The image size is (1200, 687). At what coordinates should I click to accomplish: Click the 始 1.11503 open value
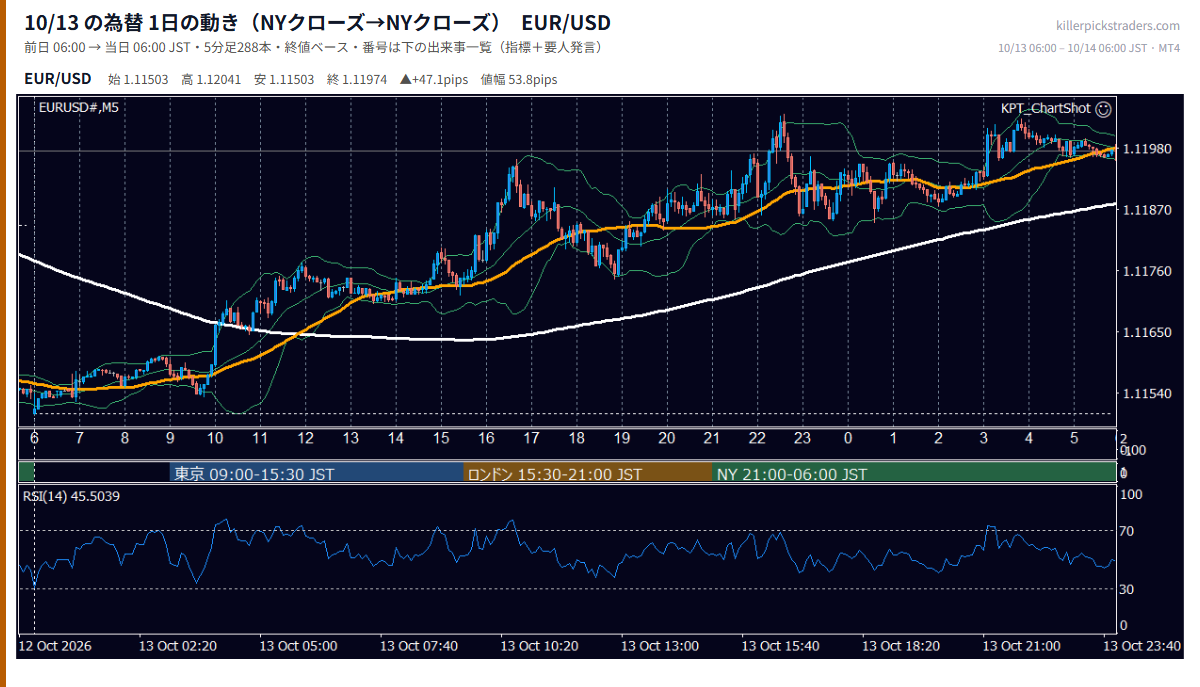click(139, 79)
